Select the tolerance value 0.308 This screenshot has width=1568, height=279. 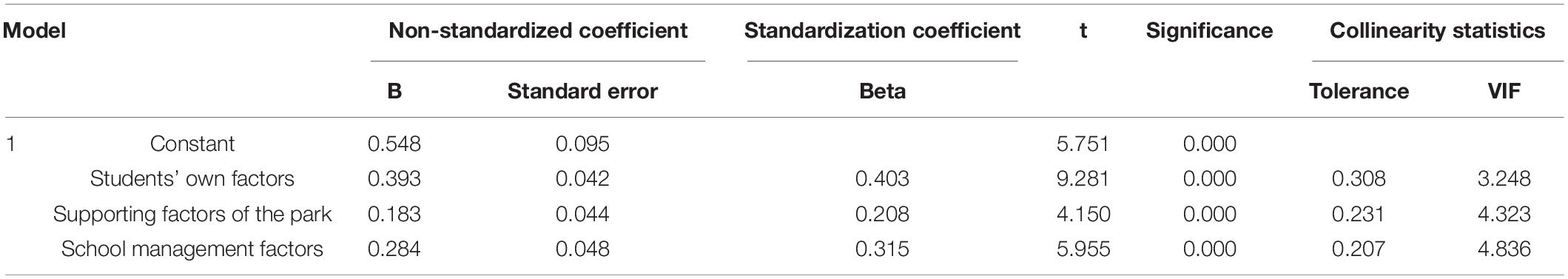(x=1359, y=179)
